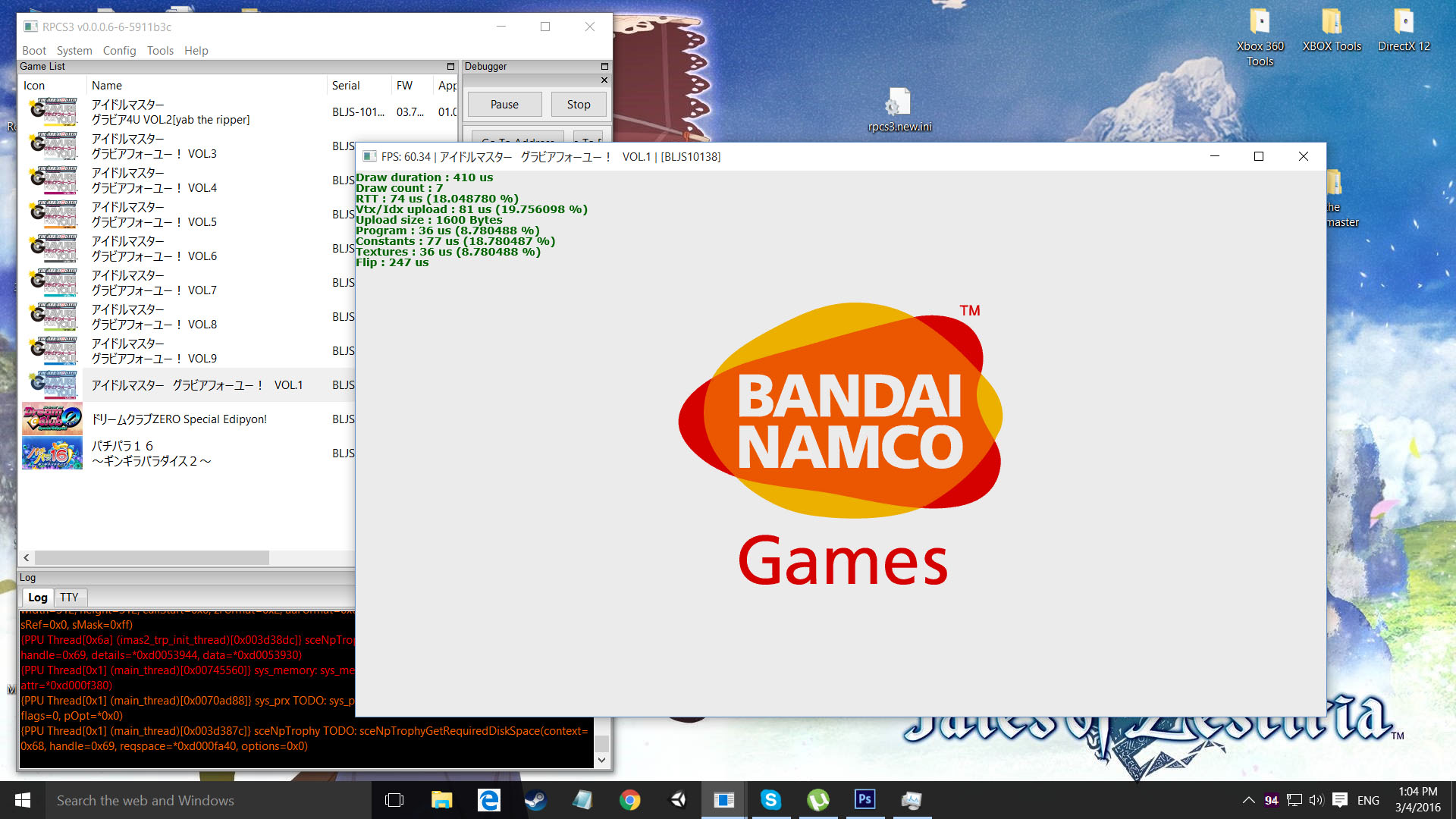Switch the ENG input language indicator
The width and height of the screenshot is (1456, 819).
(x=1368, y=800)
